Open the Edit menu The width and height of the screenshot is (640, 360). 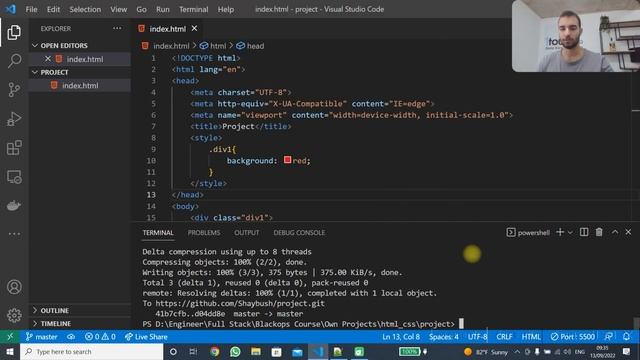53,9
